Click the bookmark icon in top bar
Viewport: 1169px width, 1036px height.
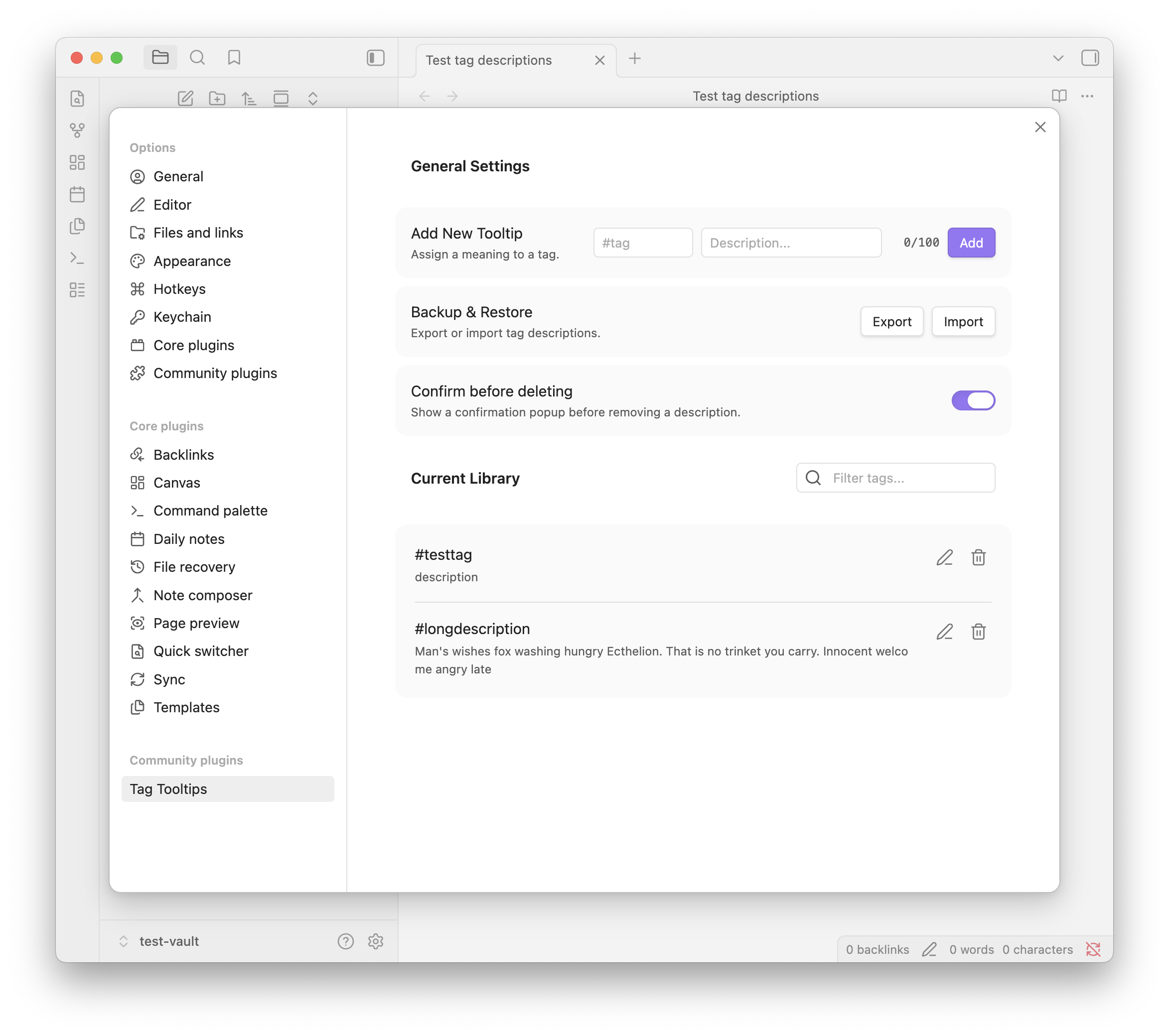click(x=234, y=58)
